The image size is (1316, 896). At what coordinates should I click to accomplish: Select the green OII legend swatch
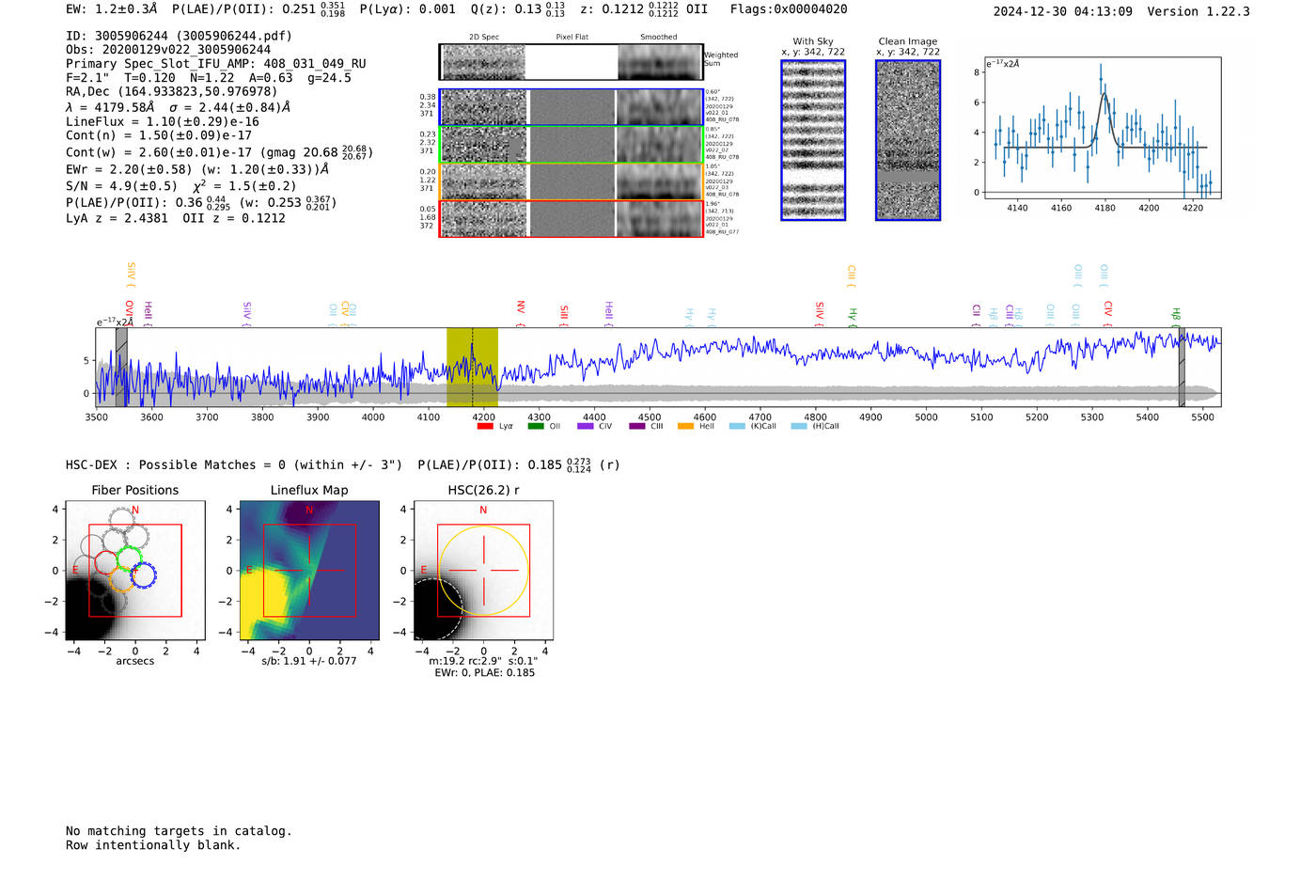point(536,427)
